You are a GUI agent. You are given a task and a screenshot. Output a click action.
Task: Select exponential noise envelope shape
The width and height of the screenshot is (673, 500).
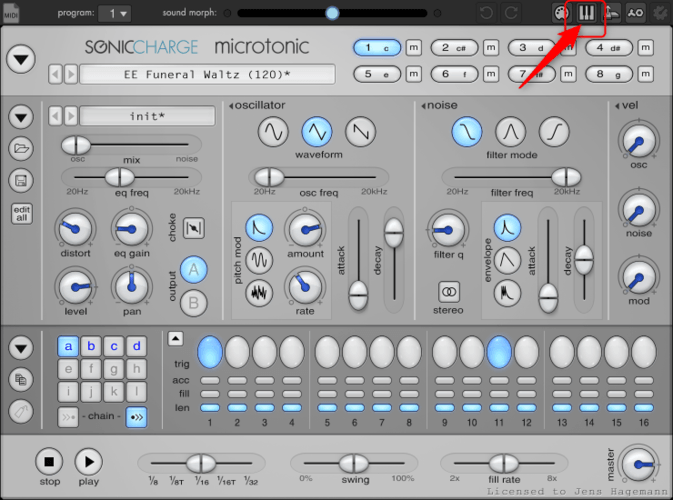pos(507,227)
